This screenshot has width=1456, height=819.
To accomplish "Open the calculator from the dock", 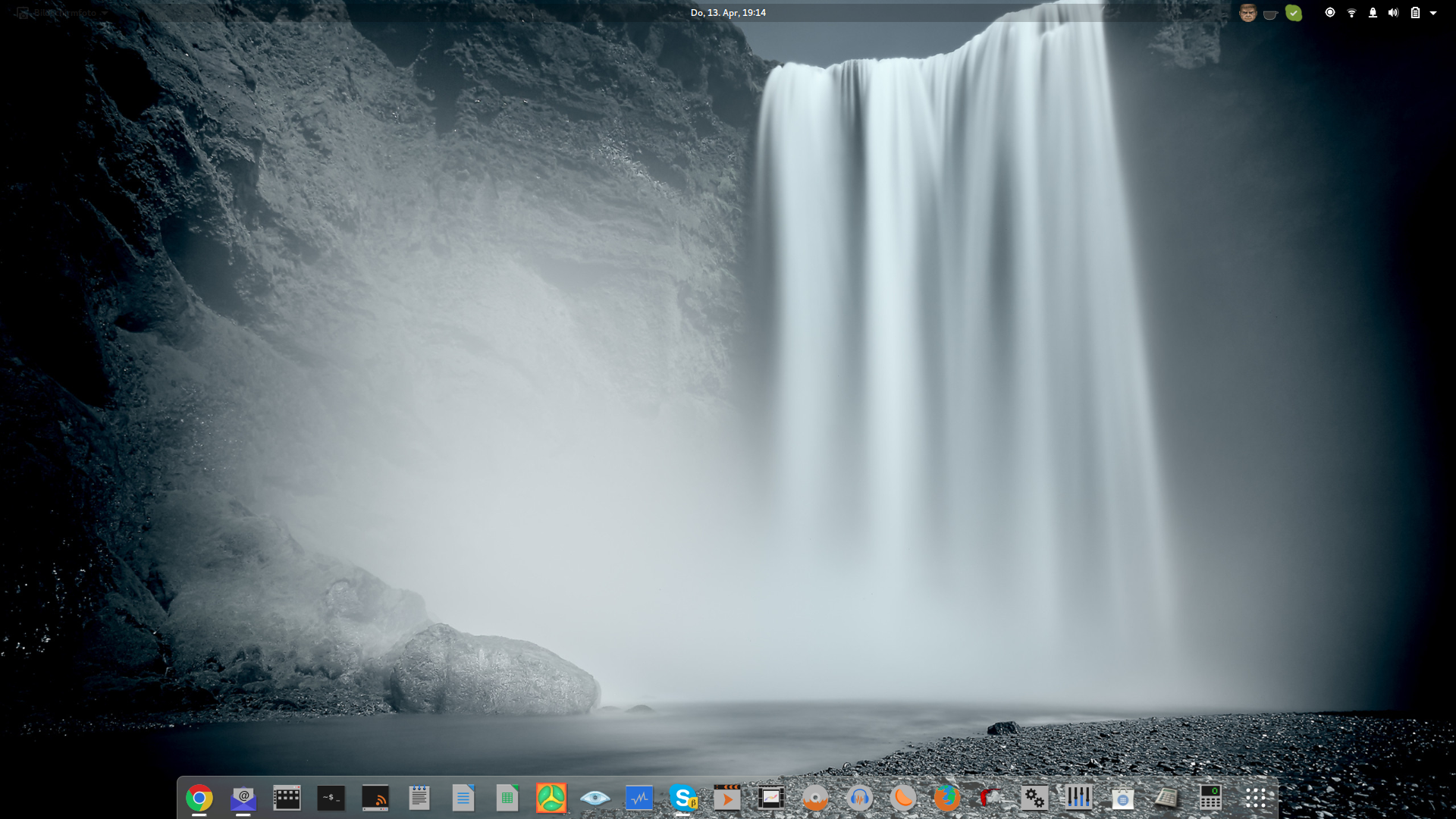I will tap(1210, 798).
